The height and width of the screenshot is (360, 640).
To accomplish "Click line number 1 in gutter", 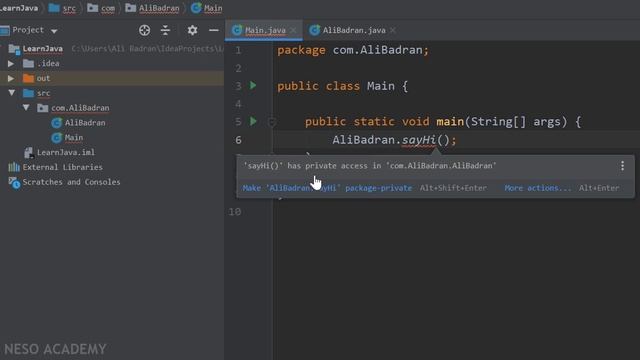I will [x=238, y=50].
